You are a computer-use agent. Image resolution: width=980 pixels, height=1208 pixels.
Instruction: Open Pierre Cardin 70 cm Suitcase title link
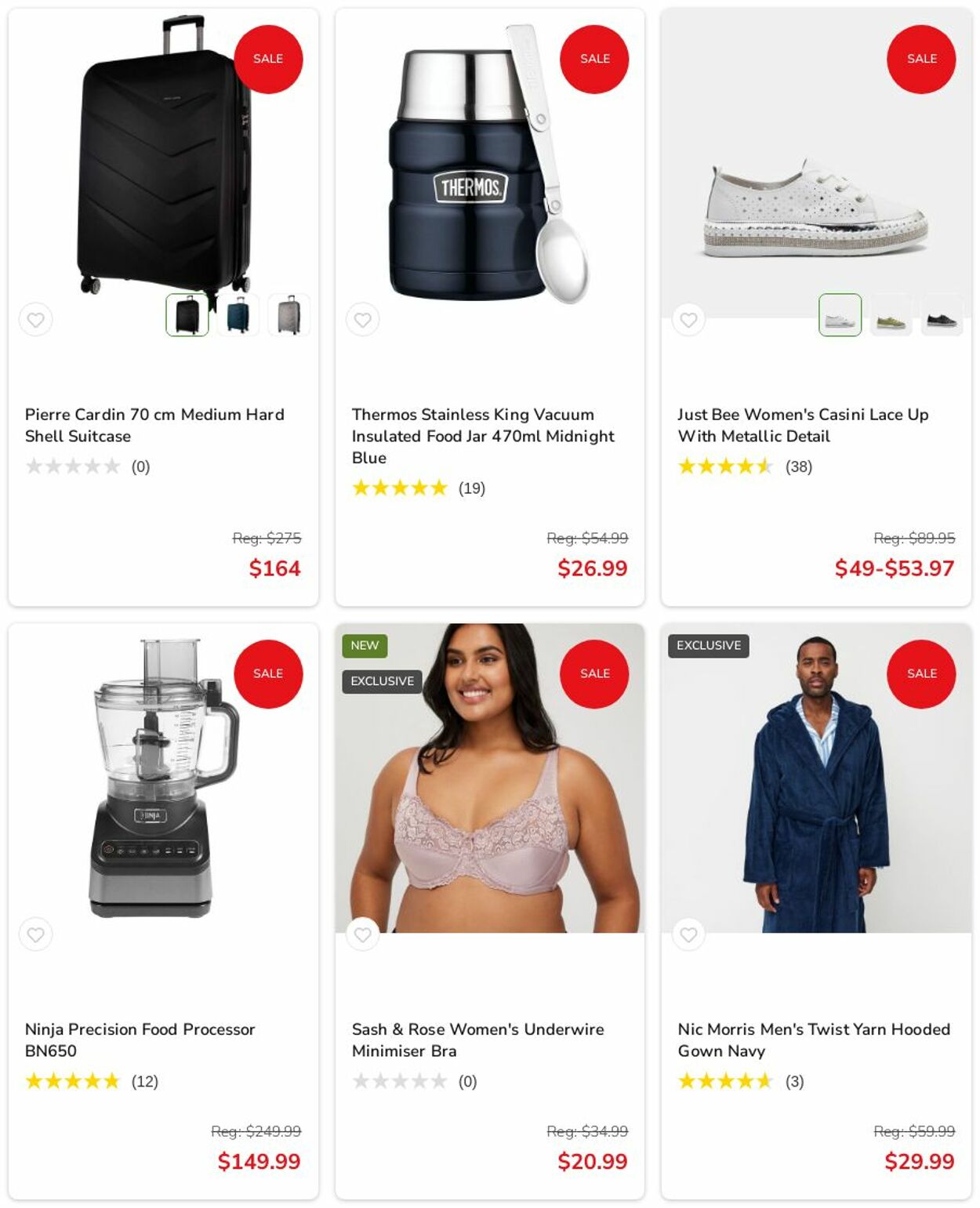(x=154, y=425)
